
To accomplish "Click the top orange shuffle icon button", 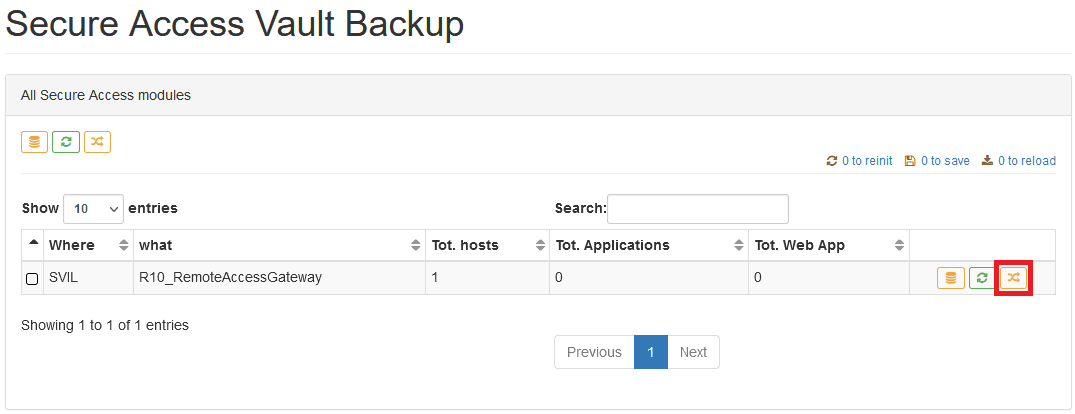I will pos(97,142).
